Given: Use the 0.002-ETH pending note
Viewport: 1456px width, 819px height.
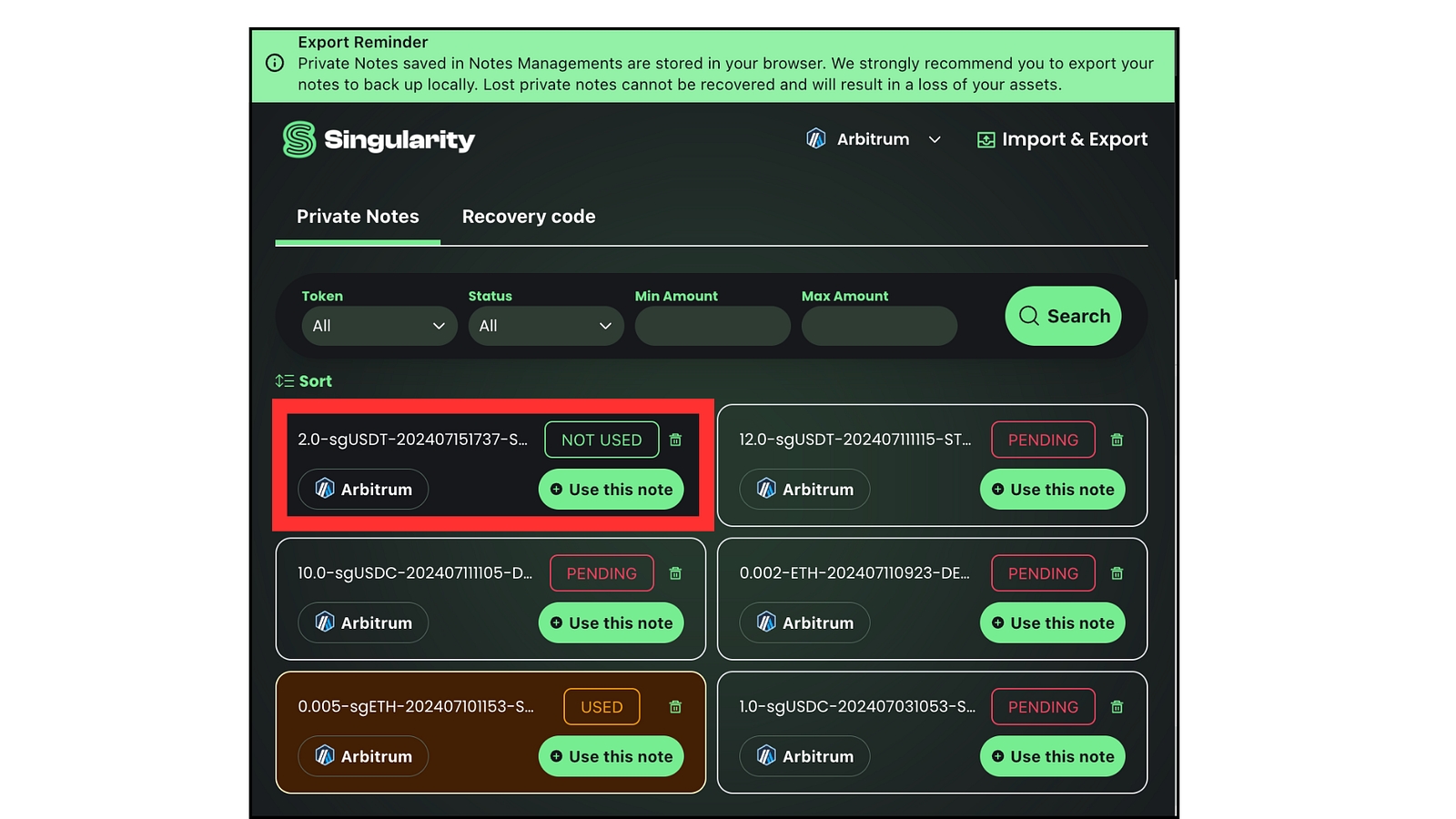Looking at the screenshot, I should click(x=1052, y=623).
